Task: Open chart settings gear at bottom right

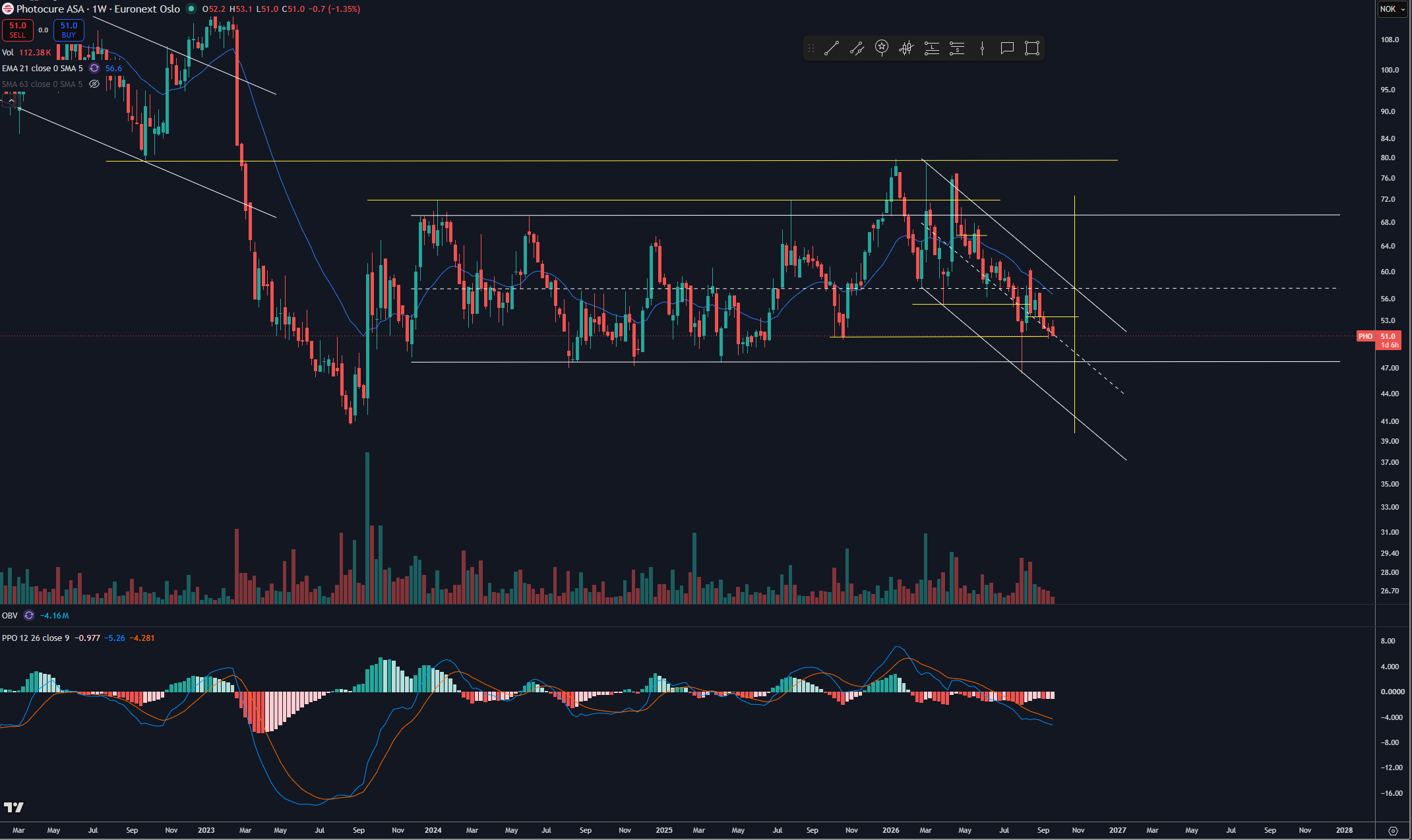Action: tap(1393, 831)
